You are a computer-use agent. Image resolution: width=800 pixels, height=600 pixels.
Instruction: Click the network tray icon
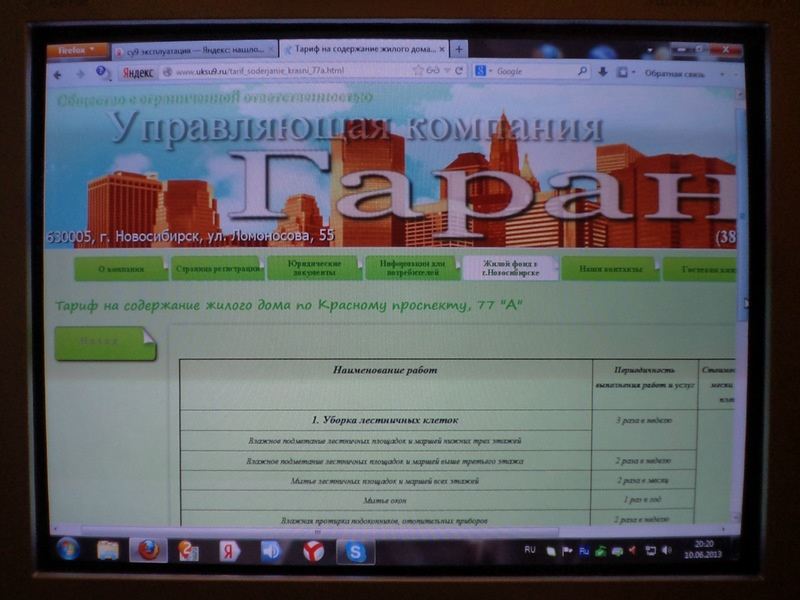click(x=651, y=551)
